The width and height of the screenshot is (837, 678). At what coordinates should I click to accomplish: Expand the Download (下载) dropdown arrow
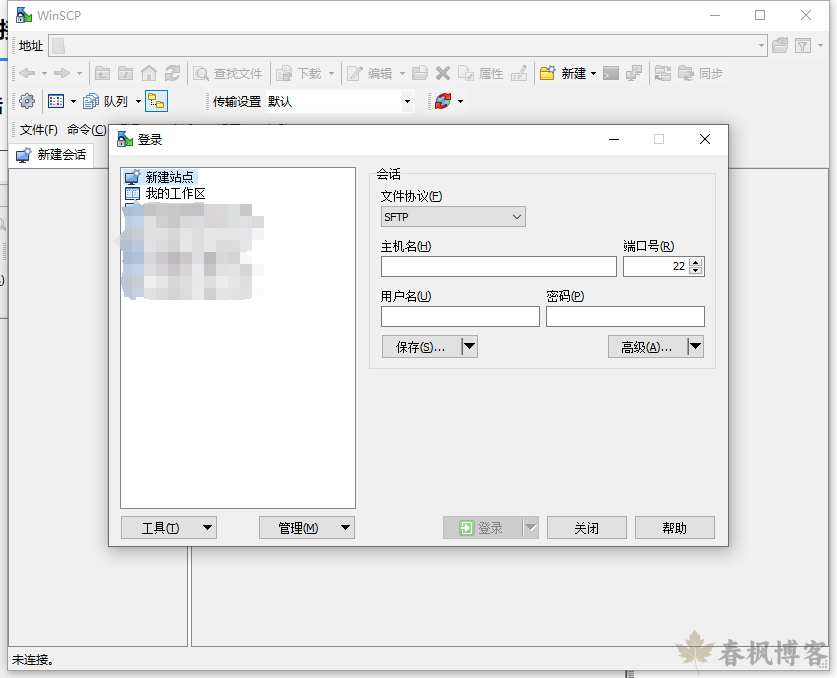click(x=331, y=73)
